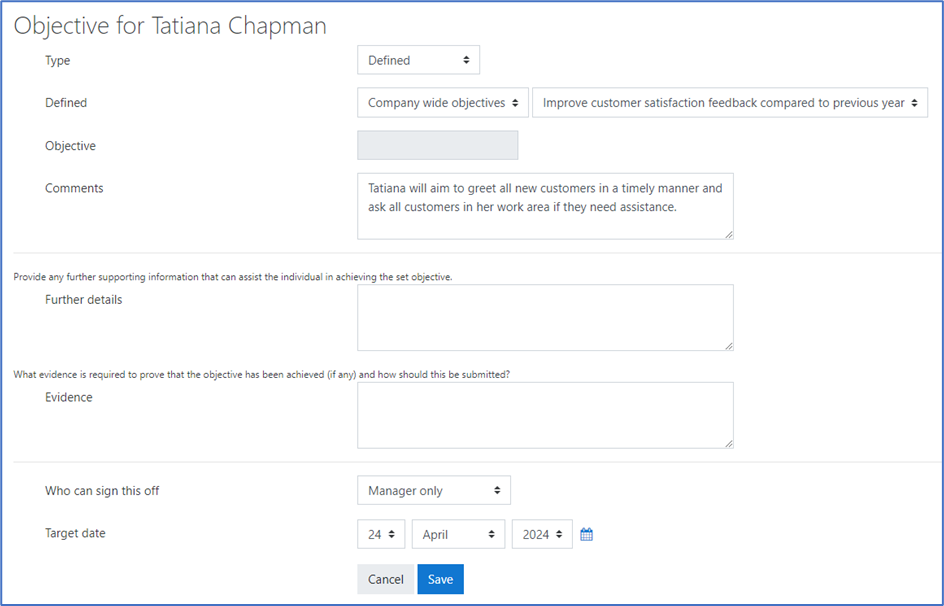Image resolution: width=944 pixels, height=606 pixels.
Task: Click the Type field label
Action: point(57,60)
